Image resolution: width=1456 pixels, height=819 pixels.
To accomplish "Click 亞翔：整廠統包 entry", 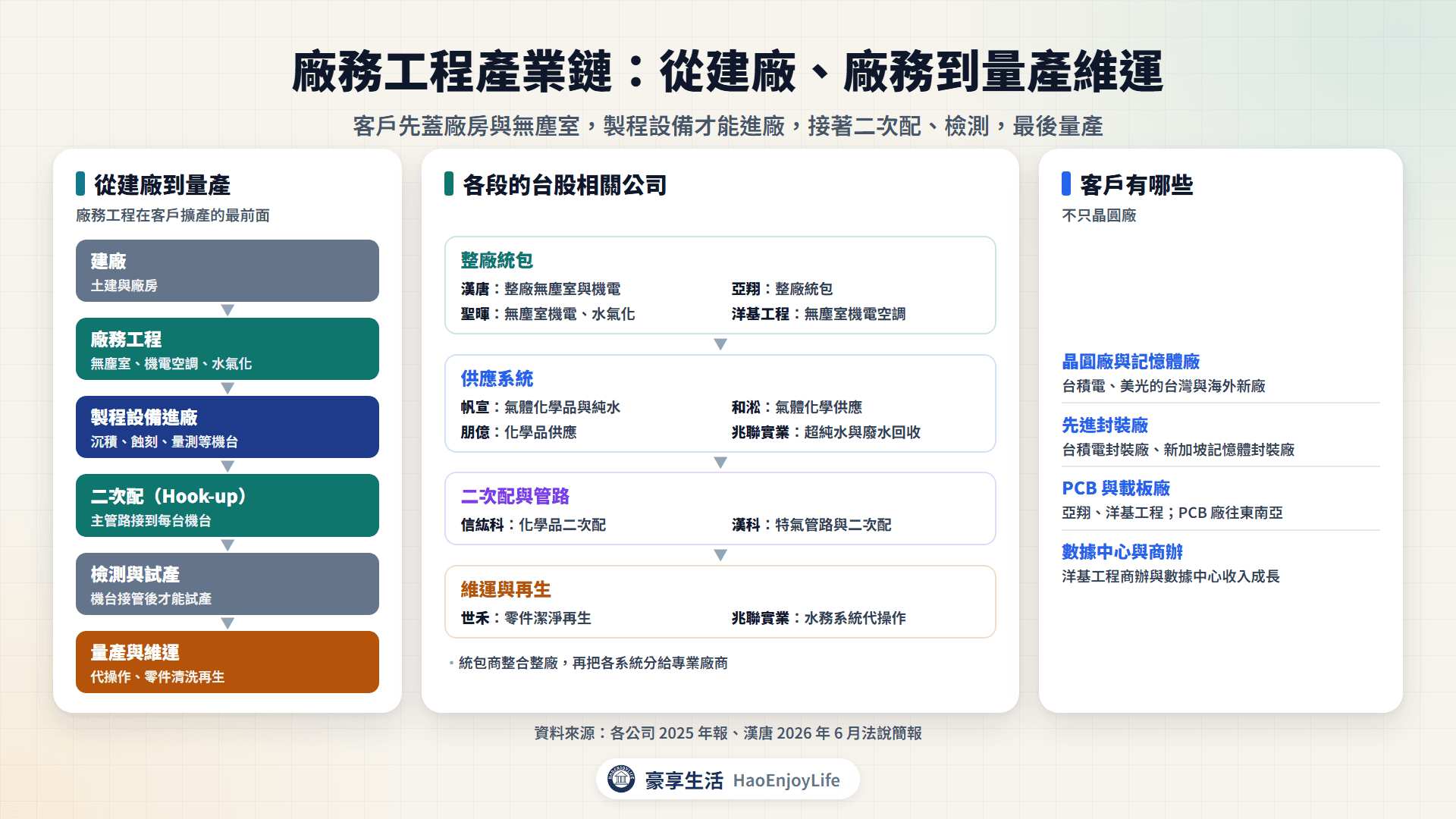I will tap(782, 289).
